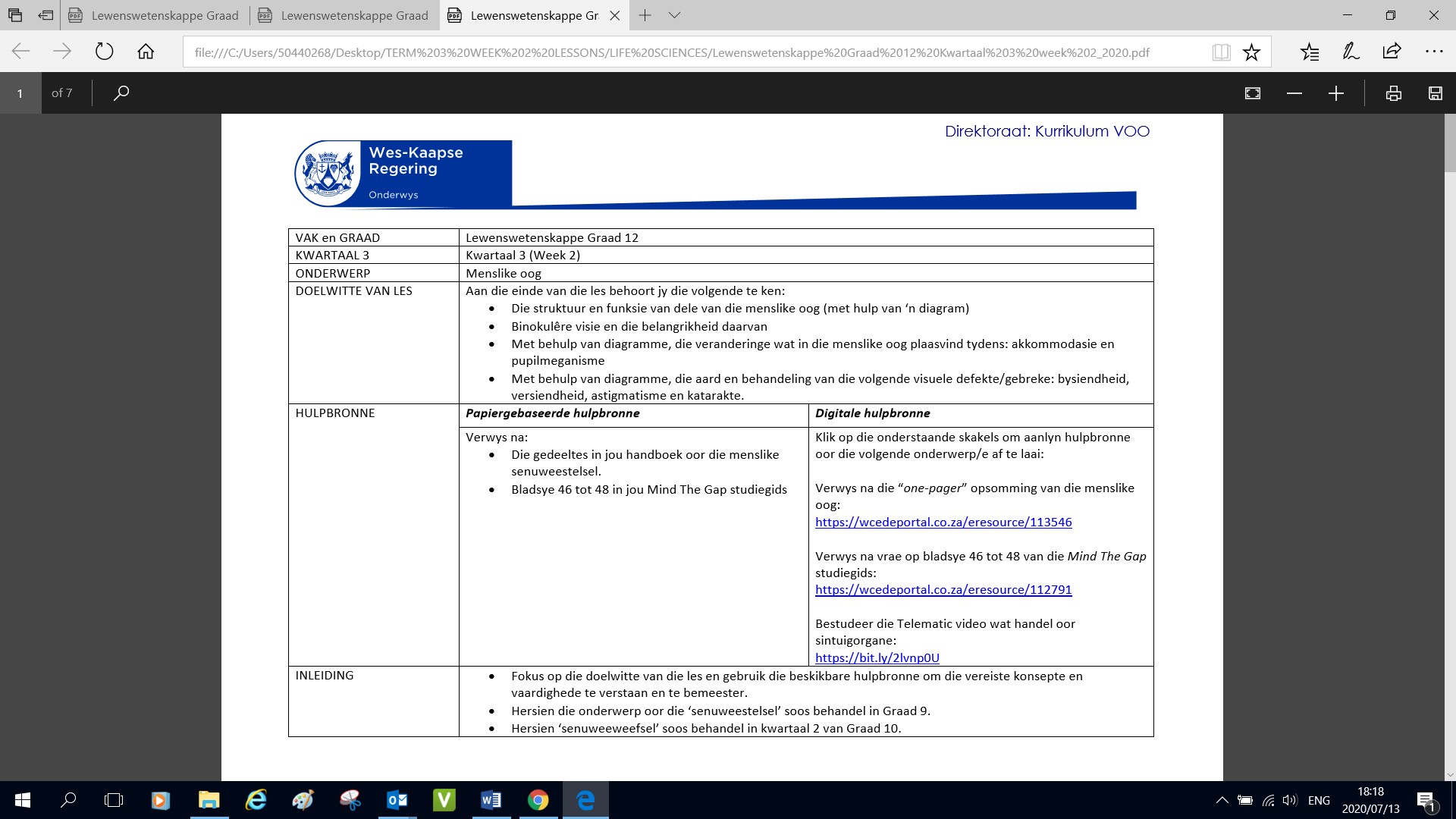Open clock and calendar 18:18
This screenshot has width=1456, height=819.
pyautogui.click(x=1370, y=800)
